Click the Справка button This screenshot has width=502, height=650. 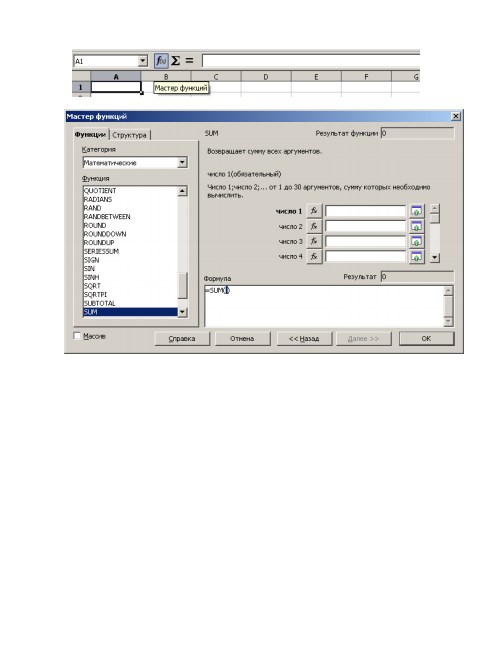[x=182, y=339]
